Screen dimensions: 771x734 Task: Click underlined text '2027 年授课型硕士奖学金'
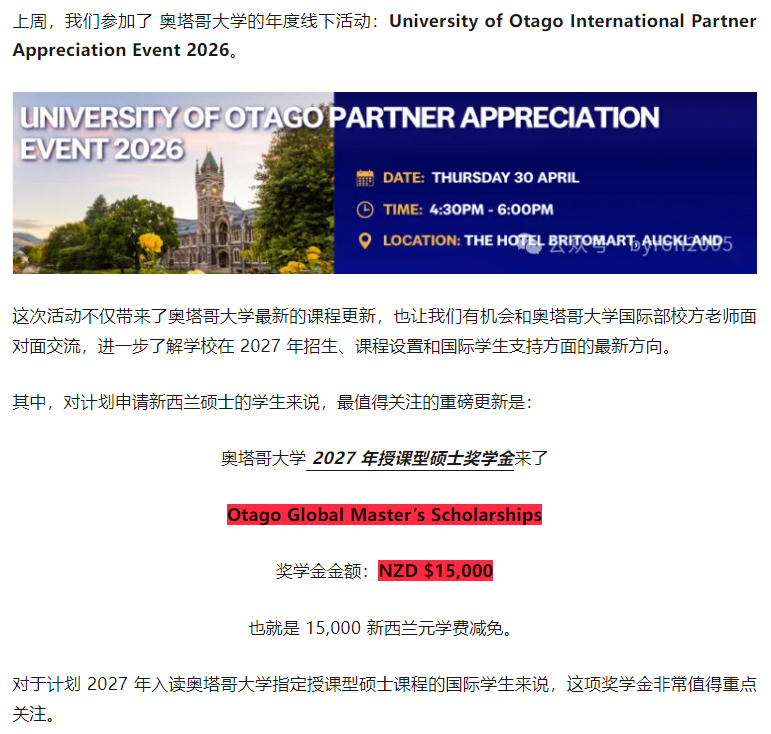tap(413, 458)
